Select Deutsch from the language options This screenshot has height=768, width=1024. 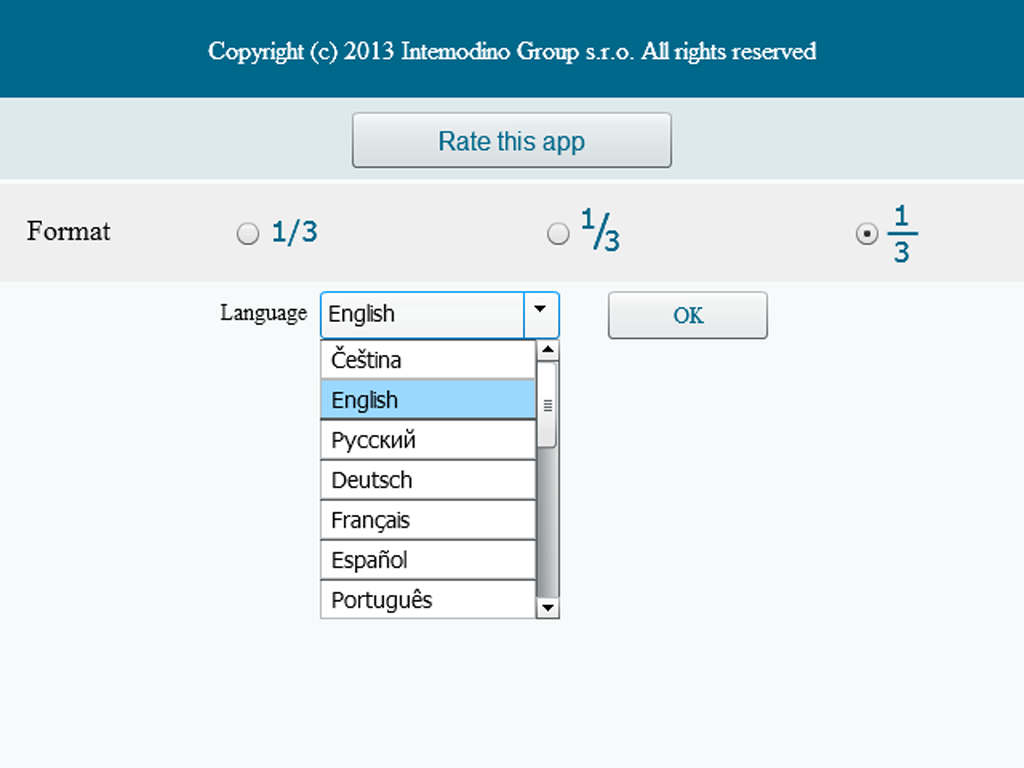(428, 480)
